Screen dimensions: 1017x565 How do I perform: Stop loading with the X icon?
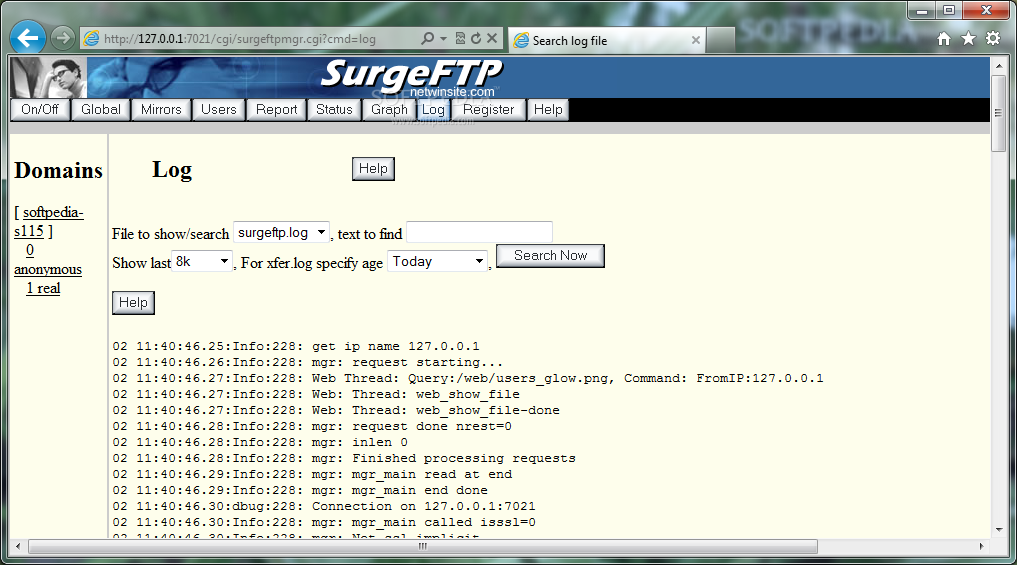492,38
